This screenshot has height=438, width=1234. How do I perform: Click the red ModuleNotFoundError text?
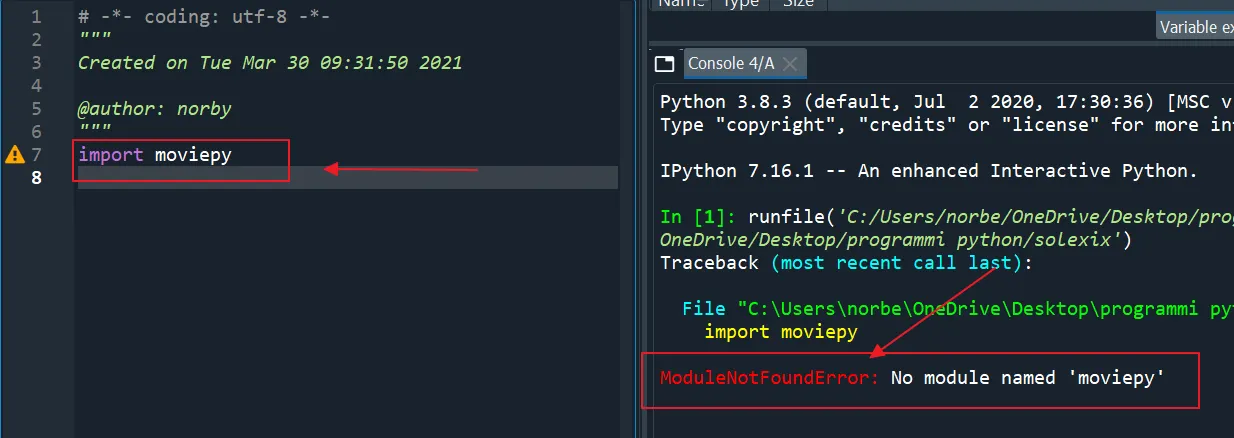[x=770, y=378]
